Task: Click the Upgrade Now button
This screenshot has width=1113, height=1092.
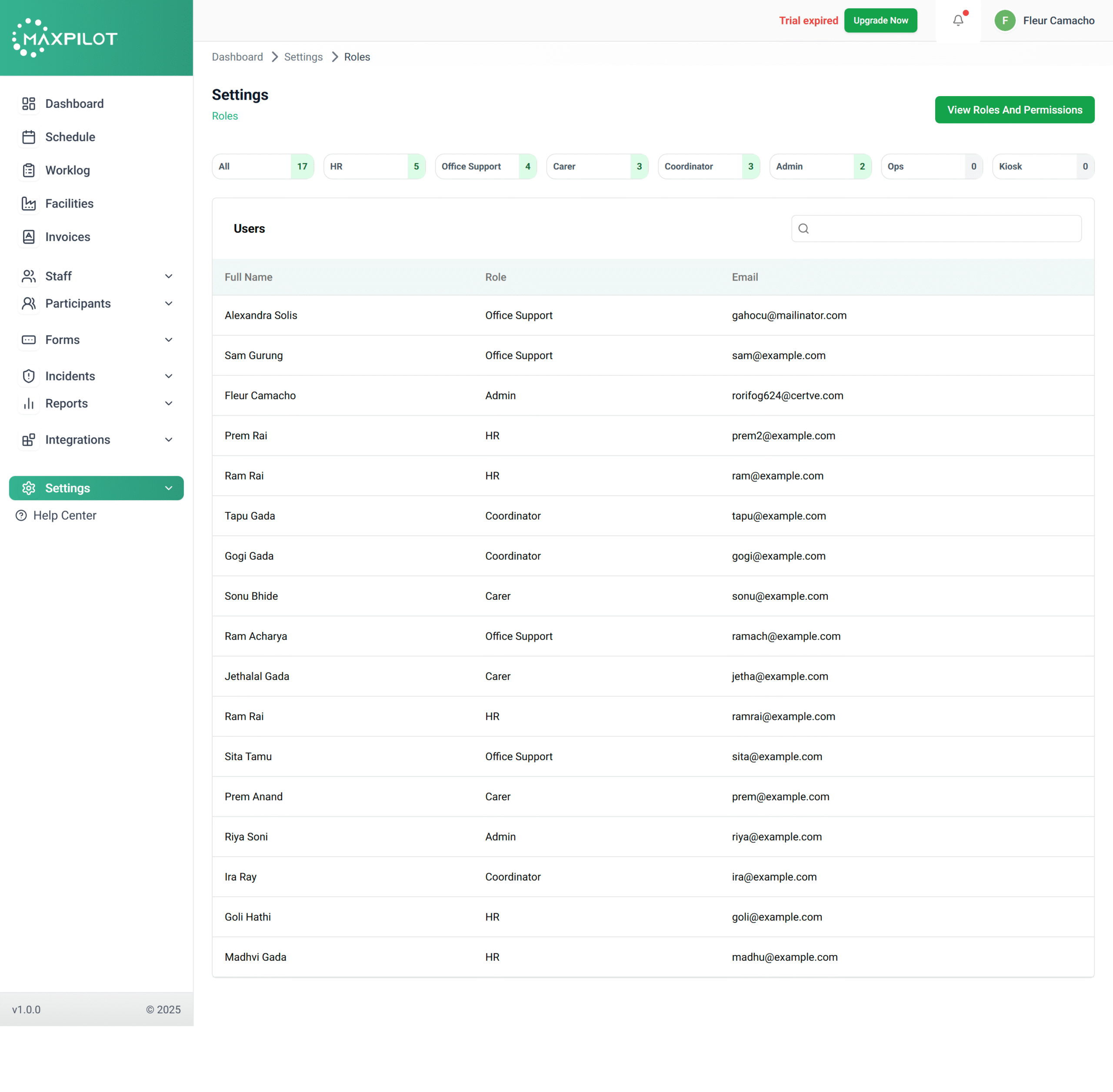Action: [880, 20]
